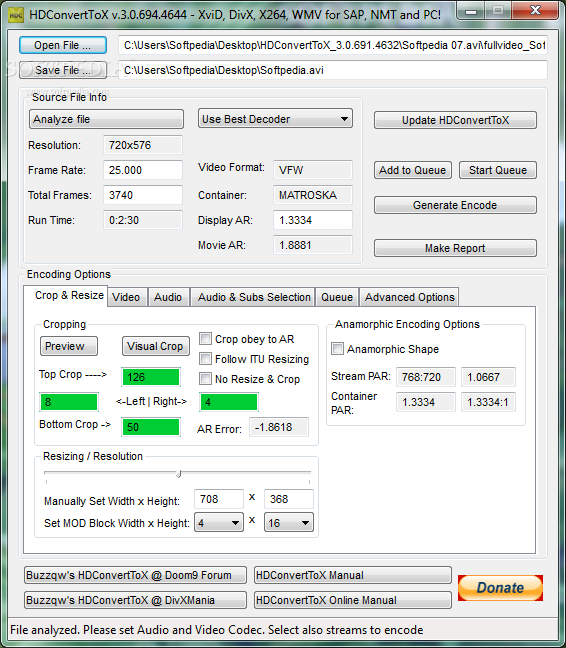Click the green Bottom Crop field
The image size is (566, 648).
tap(151, 427)
